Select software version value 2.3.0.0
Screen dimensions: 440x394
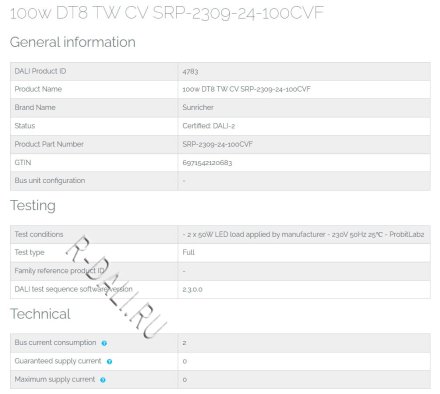[x=192, y=289]
